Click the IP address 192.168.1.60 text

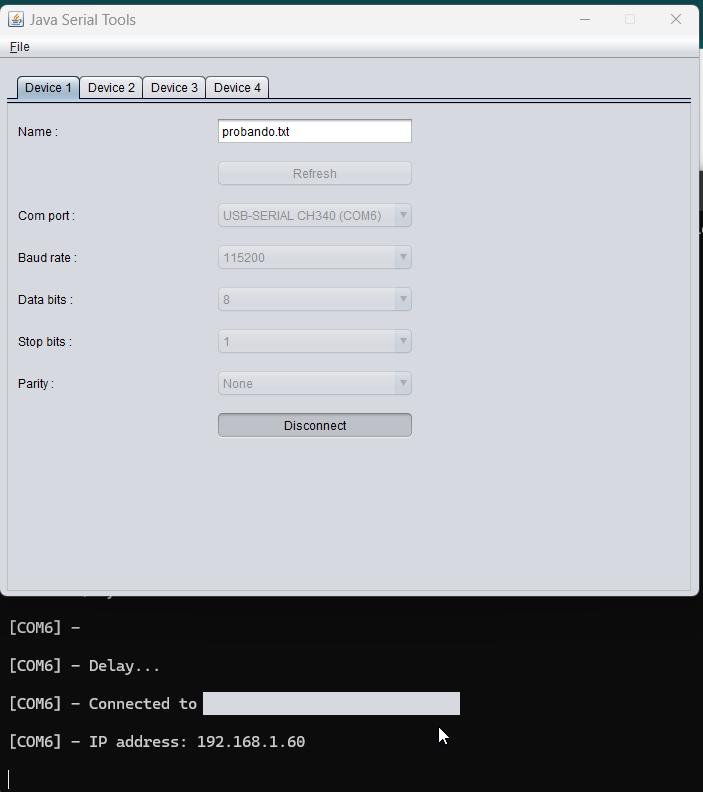point(251,741)
